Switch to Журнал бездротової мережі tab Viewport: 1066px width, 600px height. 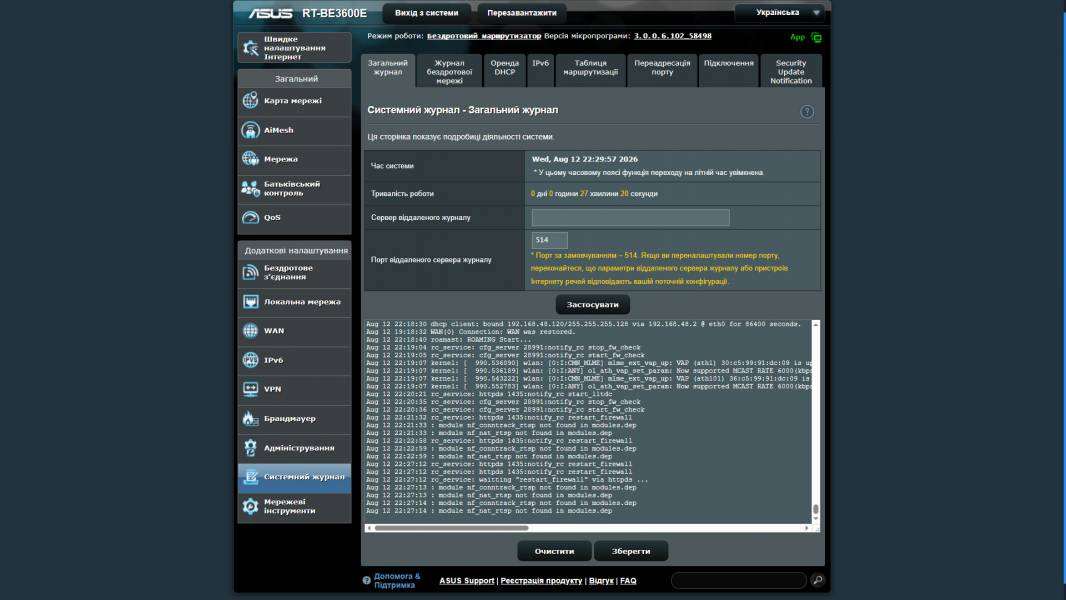coord(449,71)
